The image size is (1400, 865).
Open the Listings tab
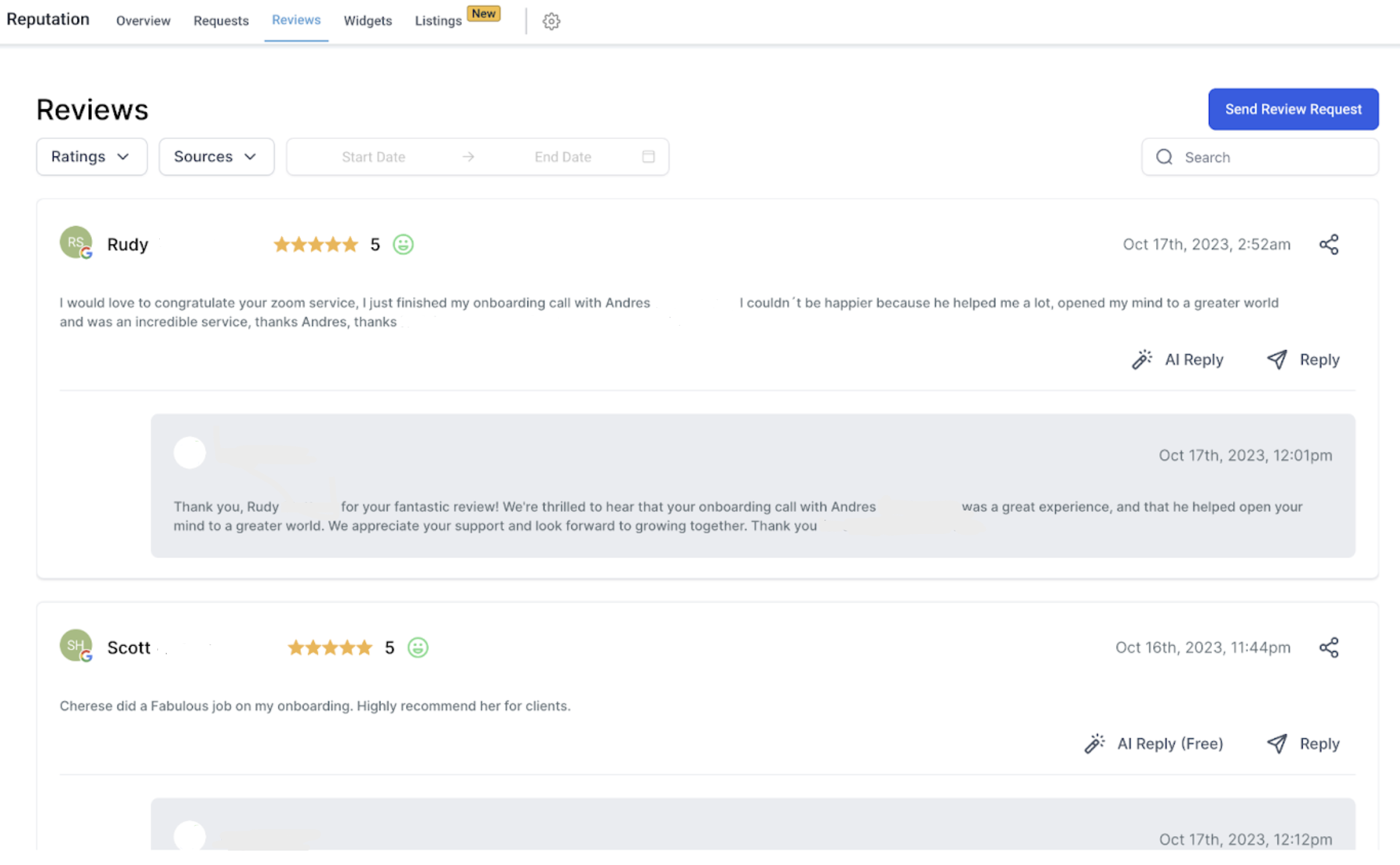point(438,20)
